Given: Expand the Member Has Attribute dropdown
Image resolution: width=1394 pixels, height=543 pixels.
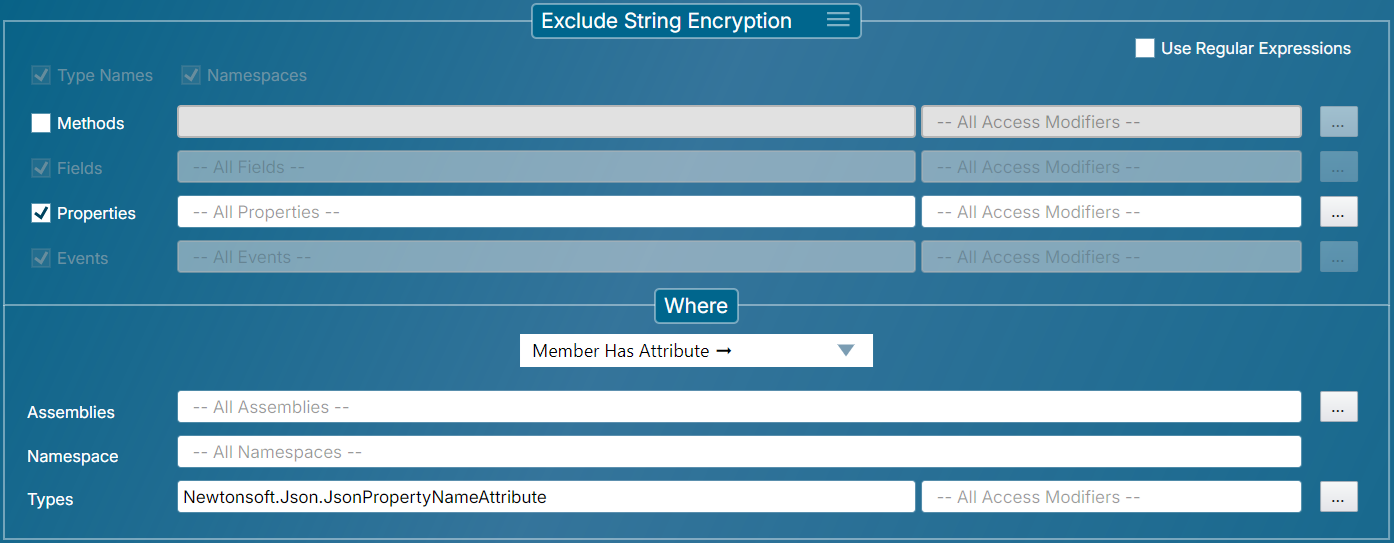Looking at the screenshot, I should click(680, 351).
